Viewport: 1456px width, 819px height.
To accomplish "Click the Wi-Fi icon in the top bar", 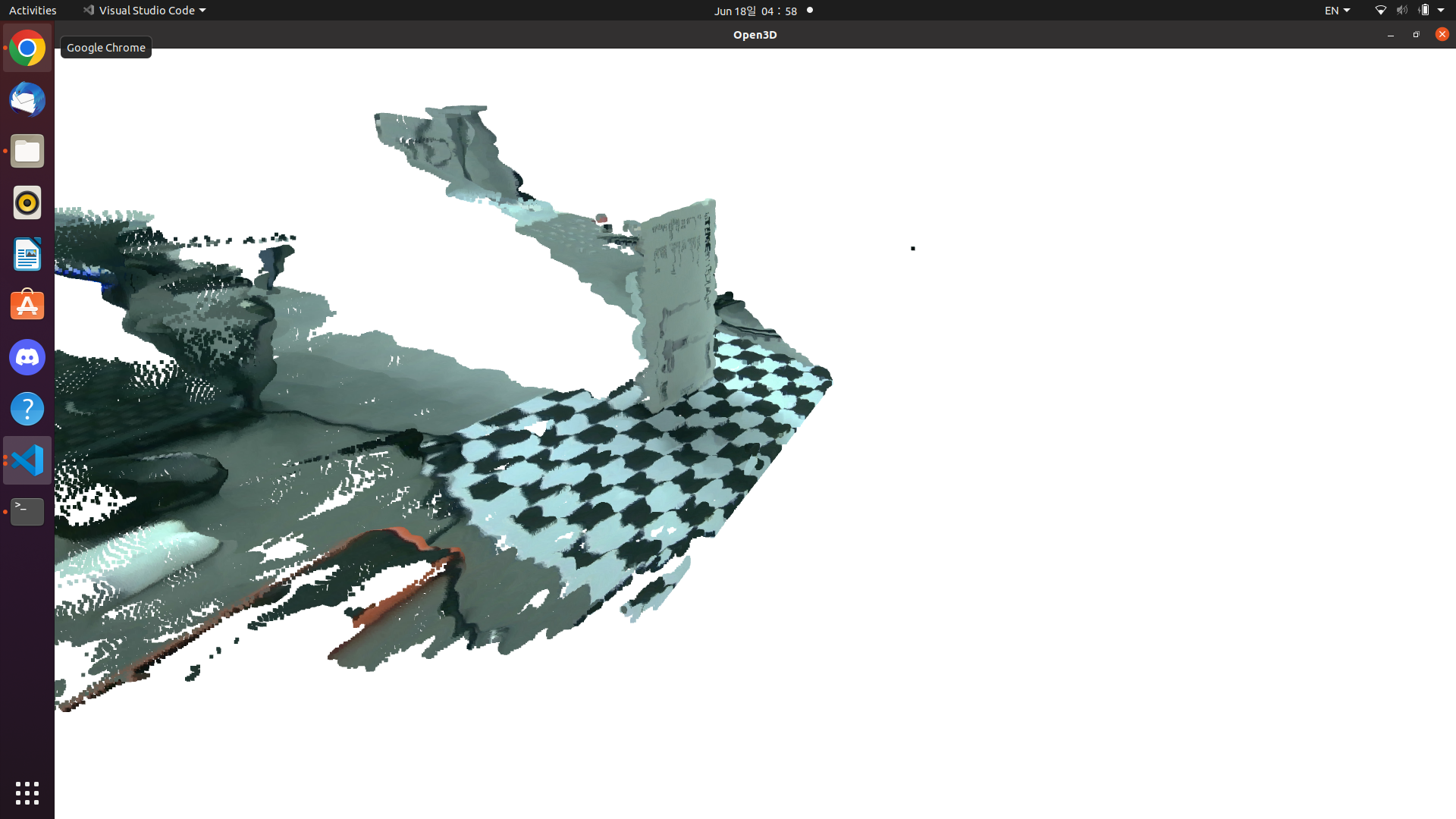I will tap(1380, 10).
